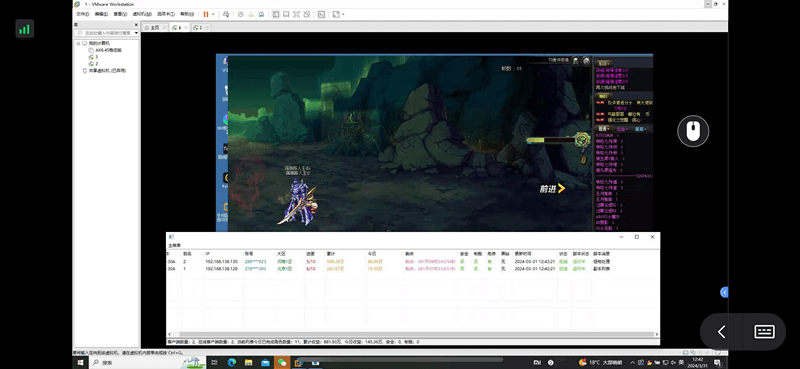Screen dimensions: 800x369
Task: Click the VMware suspend (pause) toolbar icon
Action: click(x=206, y=14)
